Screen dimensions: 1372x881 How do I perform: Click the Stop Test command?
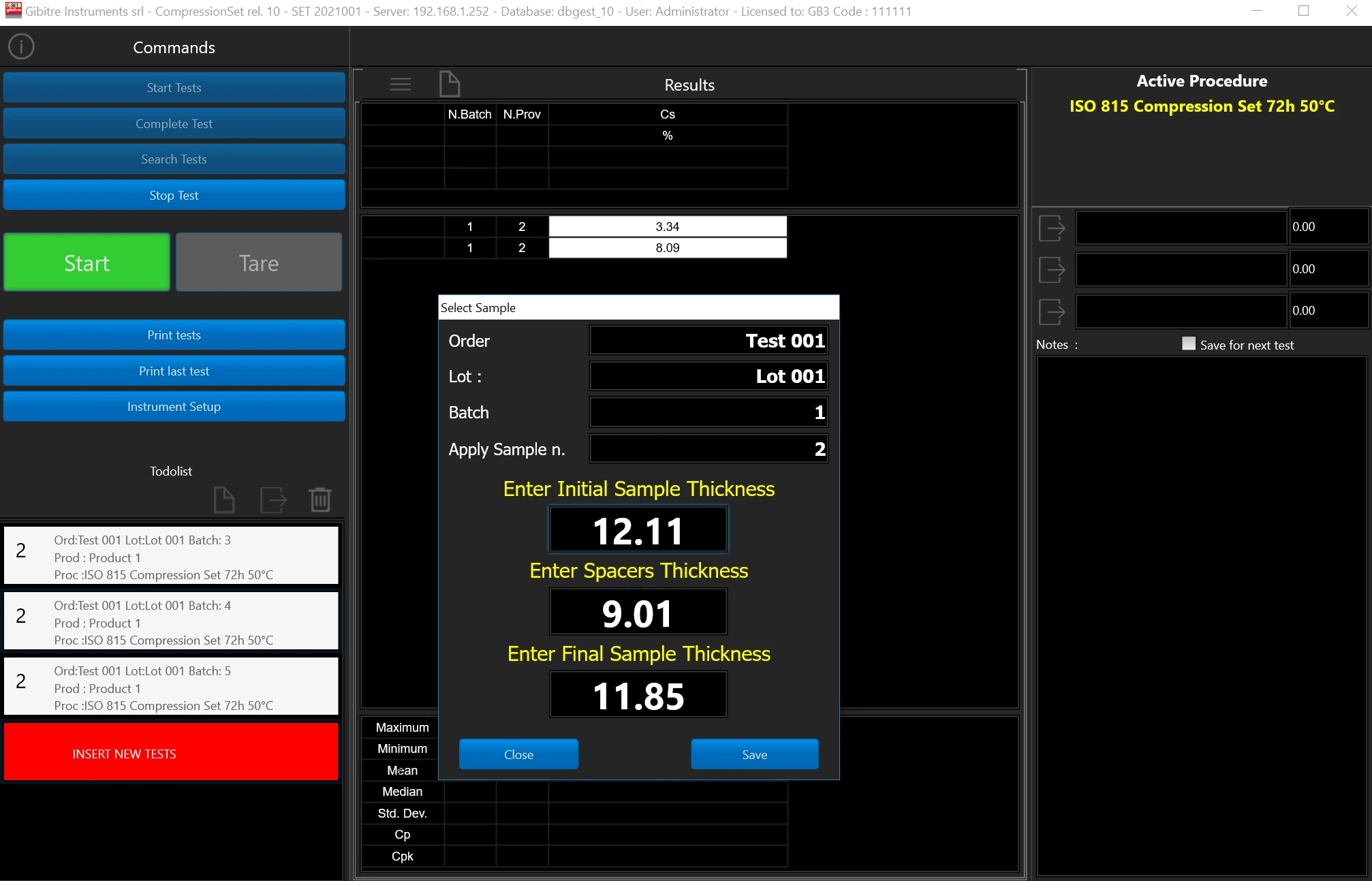174,196
